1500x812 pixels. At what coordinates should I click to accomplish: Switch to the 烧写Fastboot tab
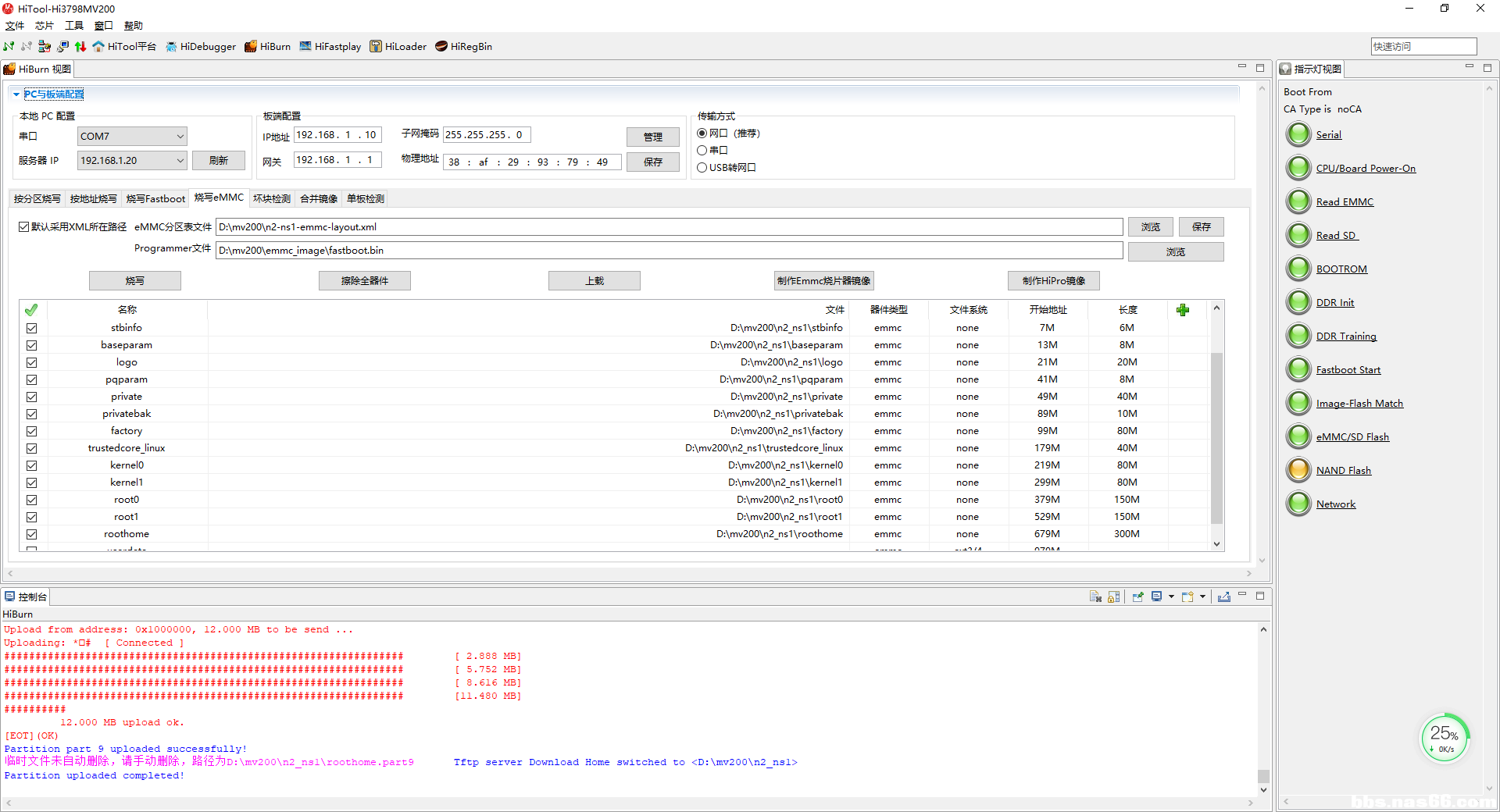[155, 199]
